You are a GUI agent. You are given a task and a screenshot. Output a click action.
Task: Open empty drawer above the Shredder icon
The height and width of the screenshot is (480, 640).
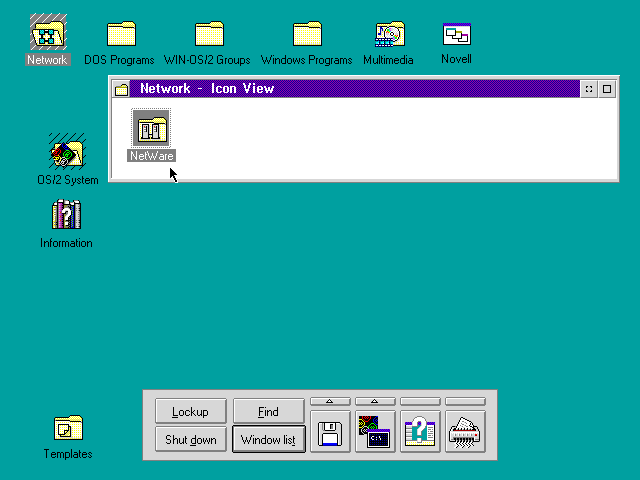tap(465, 401)
